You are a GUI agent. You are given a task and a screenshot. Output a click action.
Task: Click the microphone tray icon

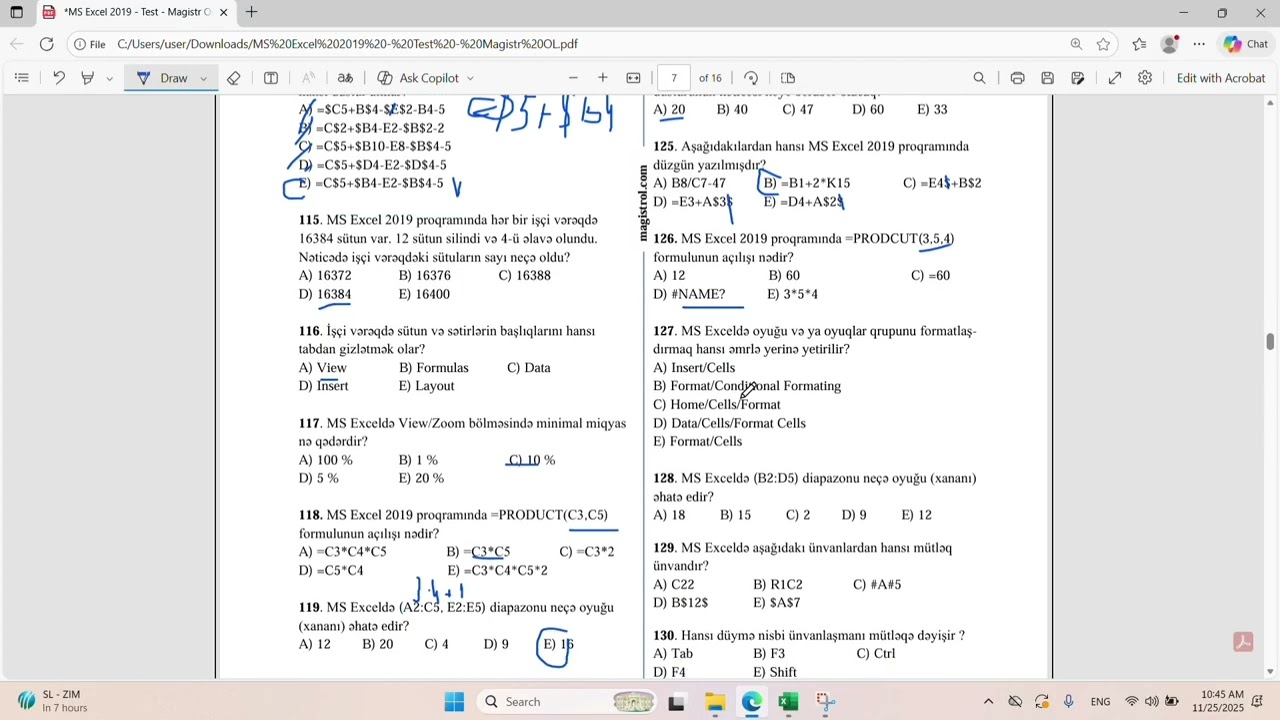(x=1069, y=702)
